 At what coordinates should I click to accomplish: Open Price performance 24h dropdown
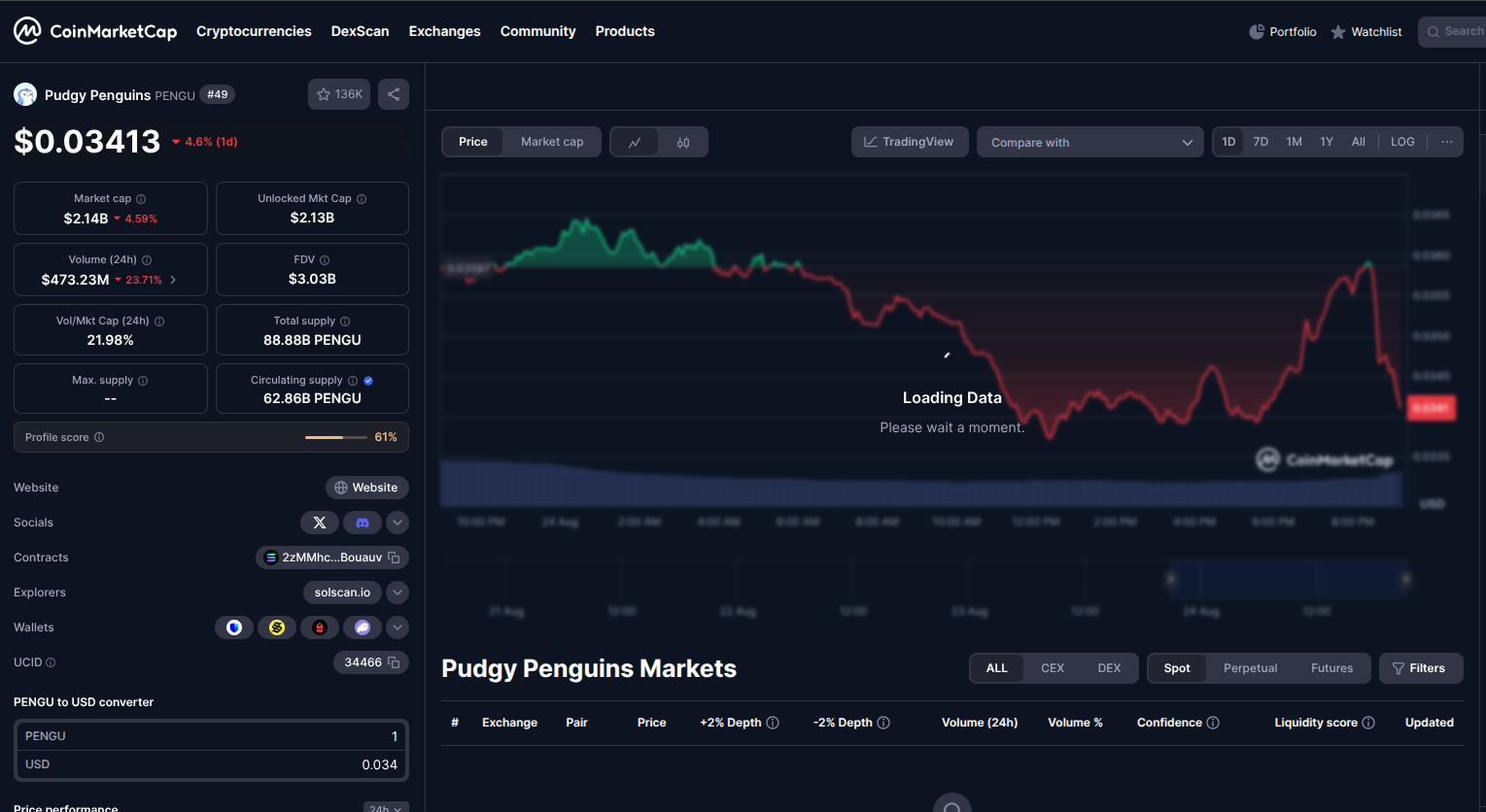click(x=386, y=808)
